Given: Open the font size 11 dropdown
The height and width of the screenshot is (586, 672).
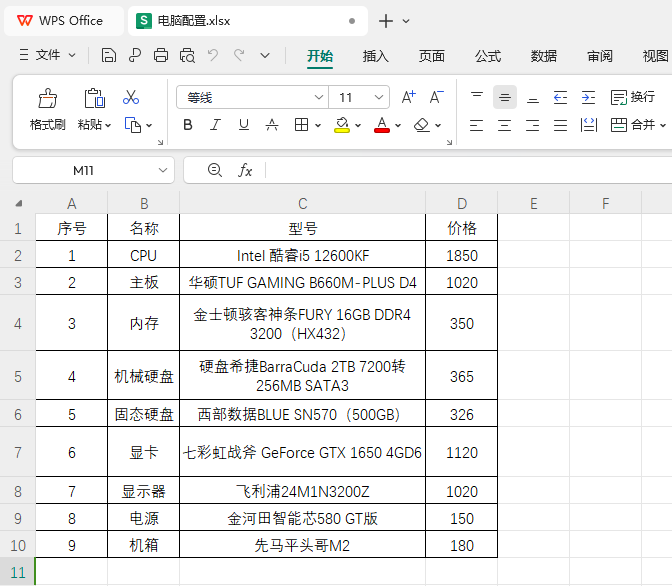Looking at the screenshot, I should point(378,97).
